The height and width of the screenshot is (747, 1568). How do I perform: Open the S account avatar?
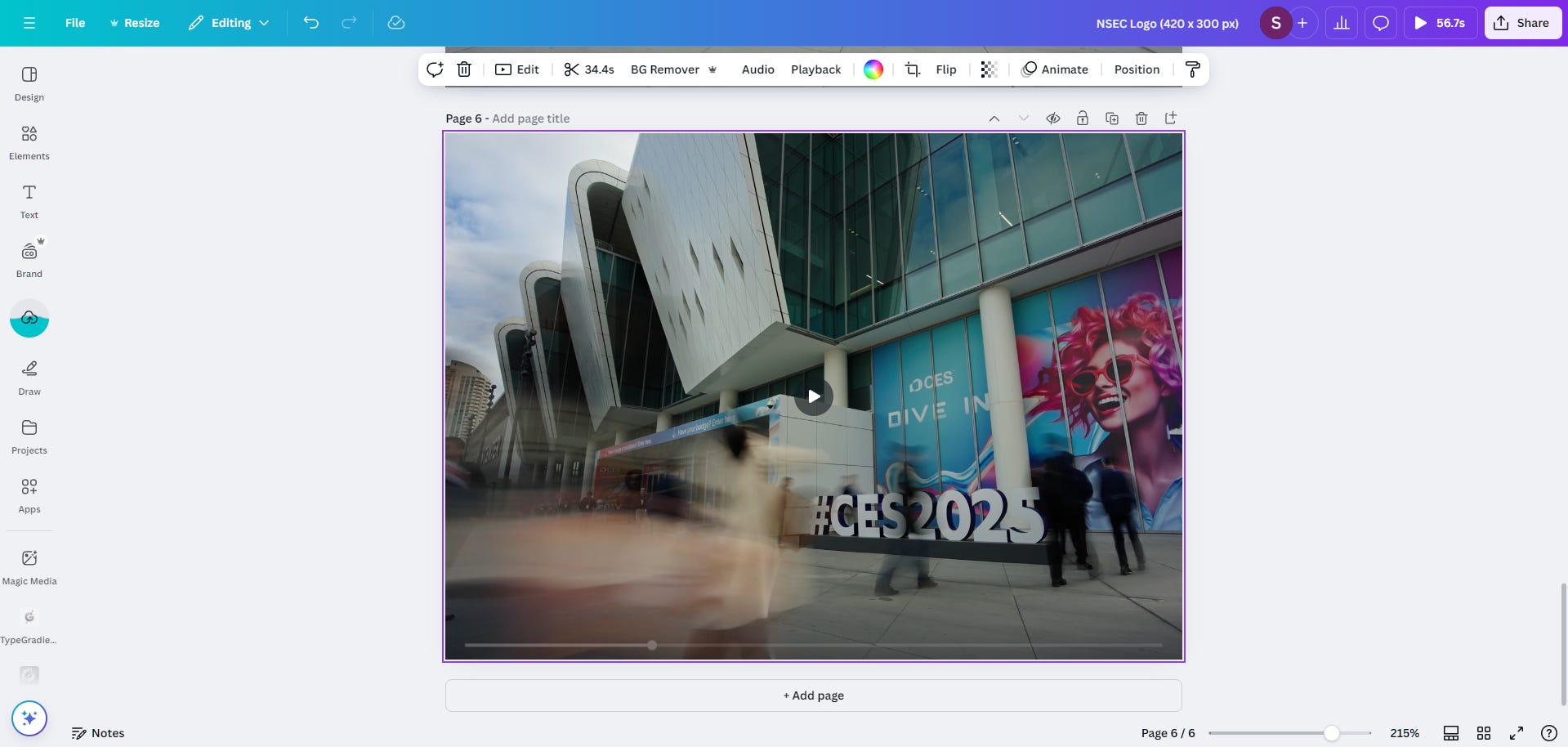1275,23
